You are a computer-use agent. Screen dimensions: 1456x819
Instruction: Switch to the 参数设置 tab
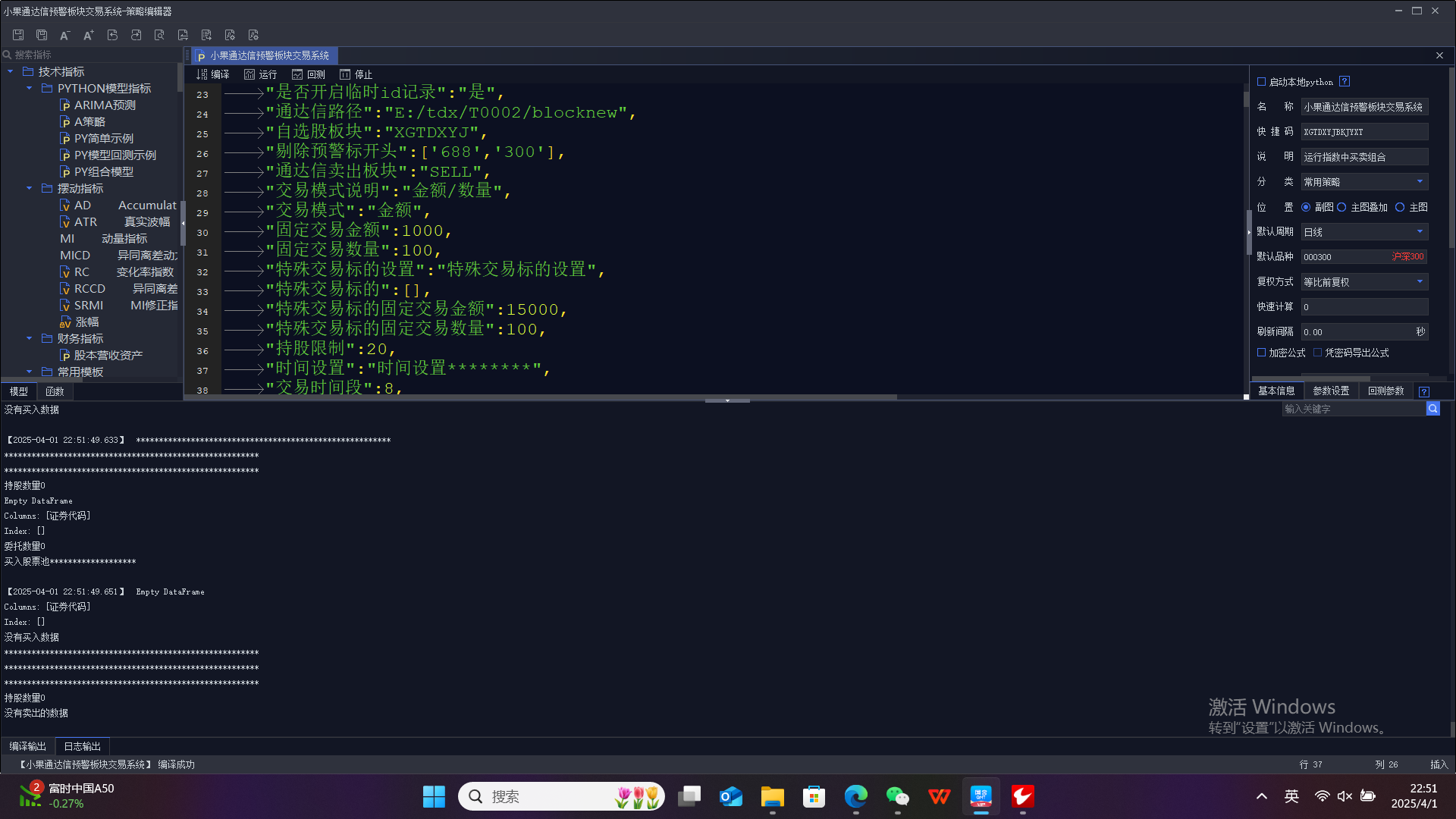click(x=1331, y=391)
